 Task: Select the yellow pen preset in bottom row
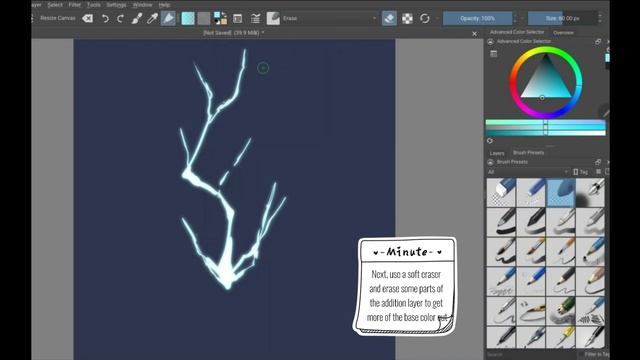click(x=561, y=338)
